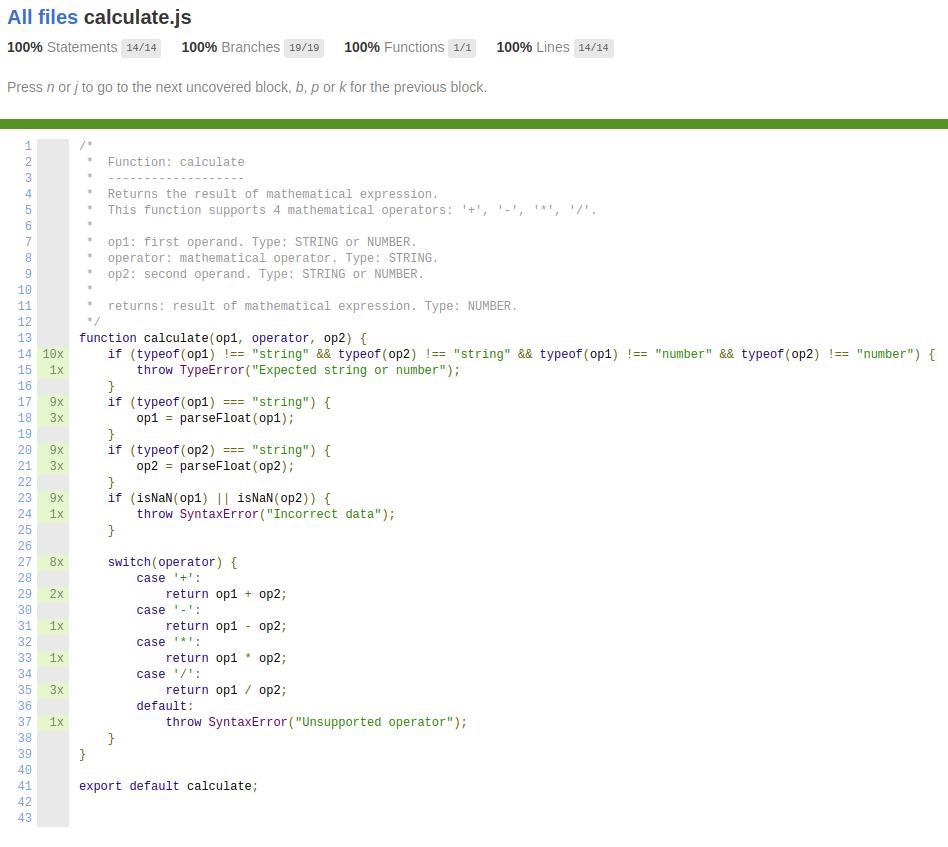
Task: Click the 100% Lines label
Action: [x=533, y=48]
